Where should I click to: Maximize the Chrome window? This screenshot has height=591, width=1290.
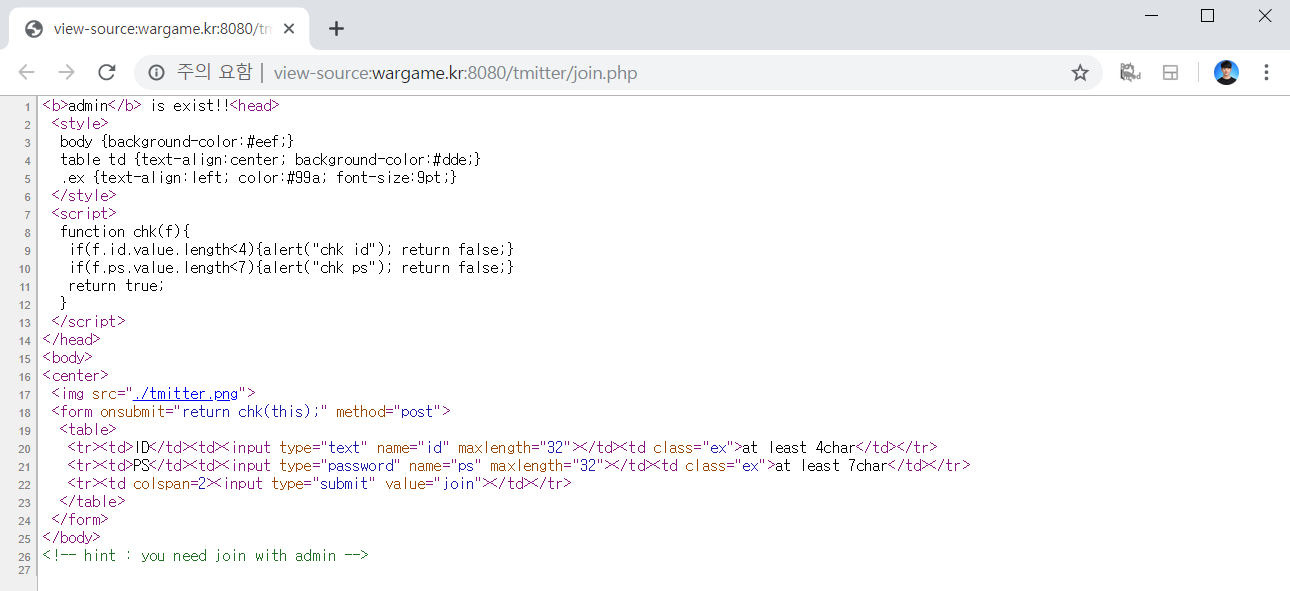(x=1207, y=15)
